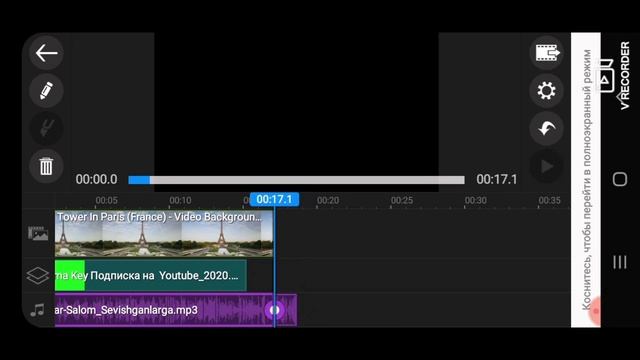The height and width of the screenshot is (360, 640).
Task: Click the 00:17.1 total duration label
Action: tap(497, 179)
